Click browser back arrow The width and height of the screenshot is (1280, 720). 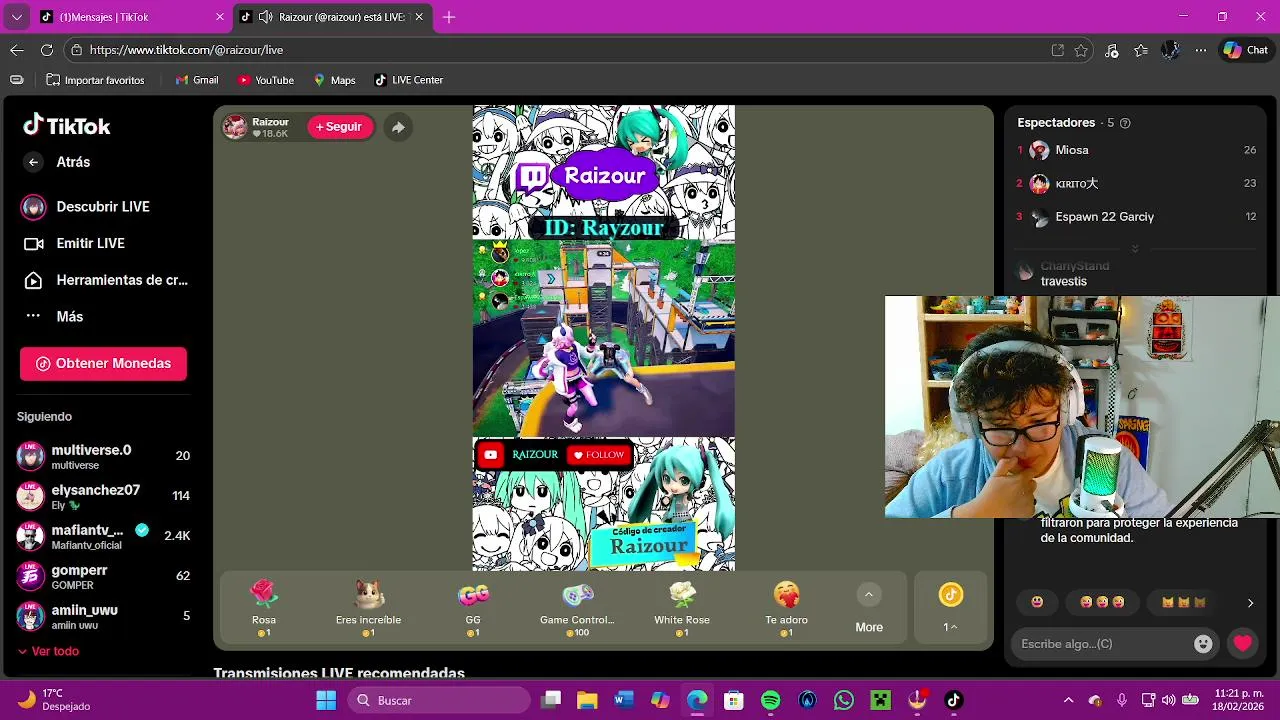coord(17,50)
